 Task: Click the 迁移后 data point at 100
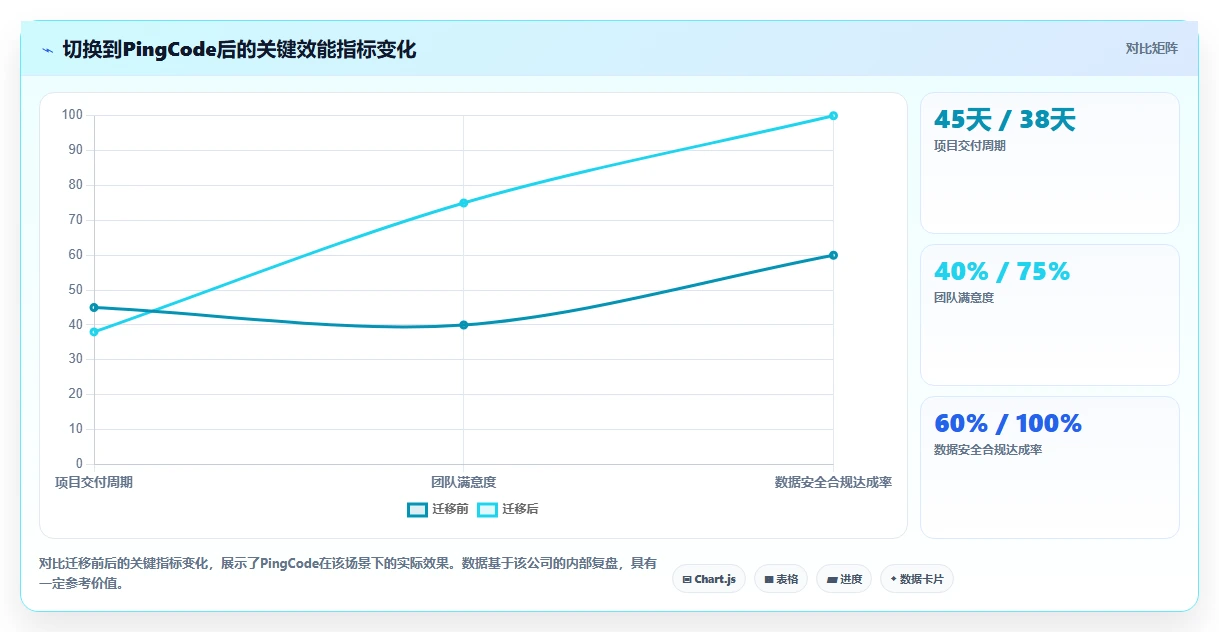(833, 116)
